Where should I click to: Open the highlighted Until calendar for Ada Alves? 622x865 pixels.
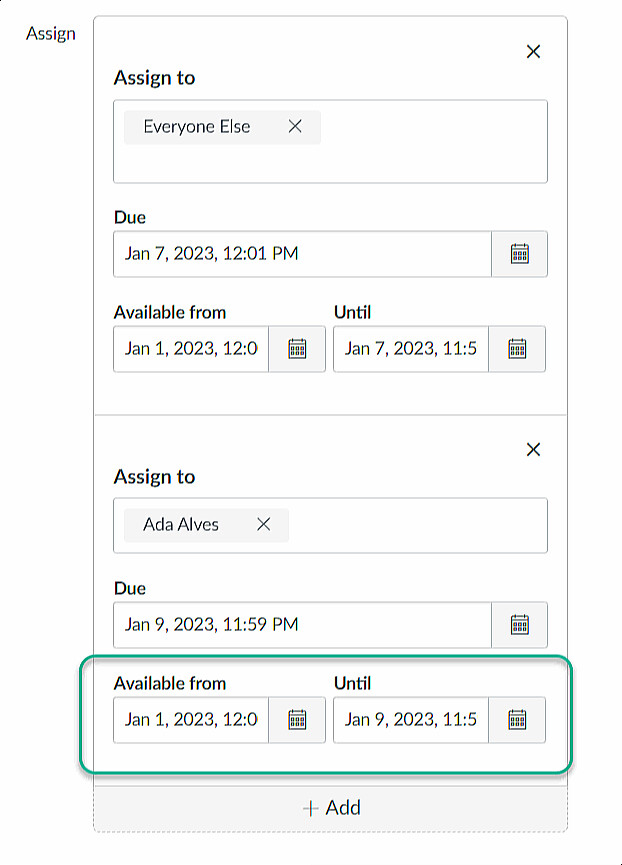coord(520,720)
